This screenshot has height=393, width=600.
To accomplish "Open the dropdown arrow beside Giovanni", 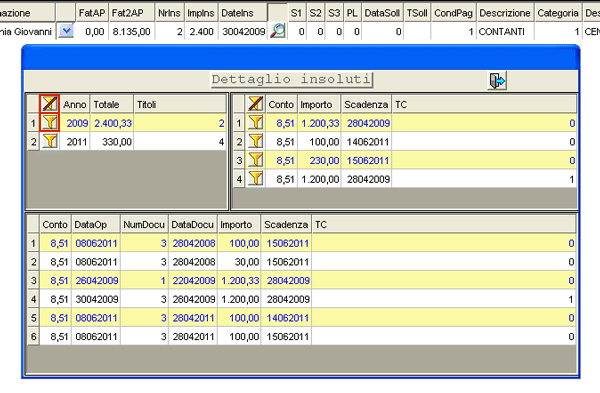I will point(66,31).
